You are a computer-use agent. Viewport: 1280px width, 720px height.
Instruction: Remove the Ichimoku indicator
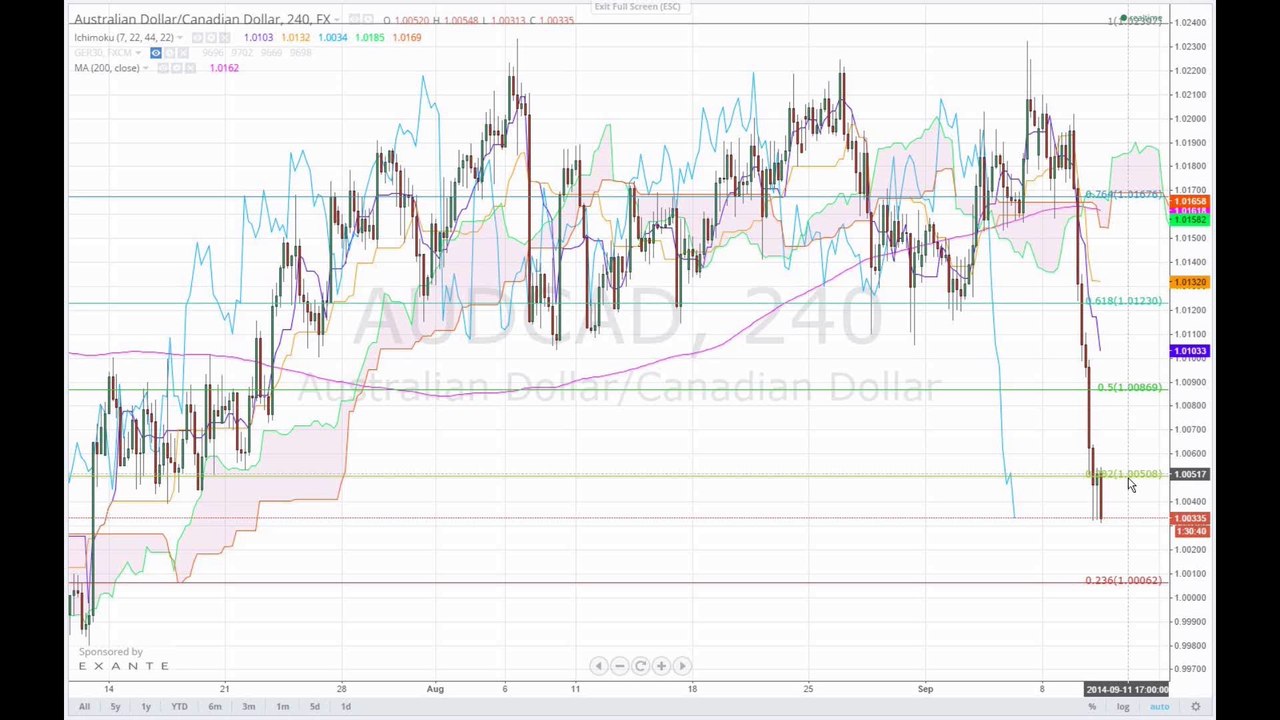tap(225, 38)
